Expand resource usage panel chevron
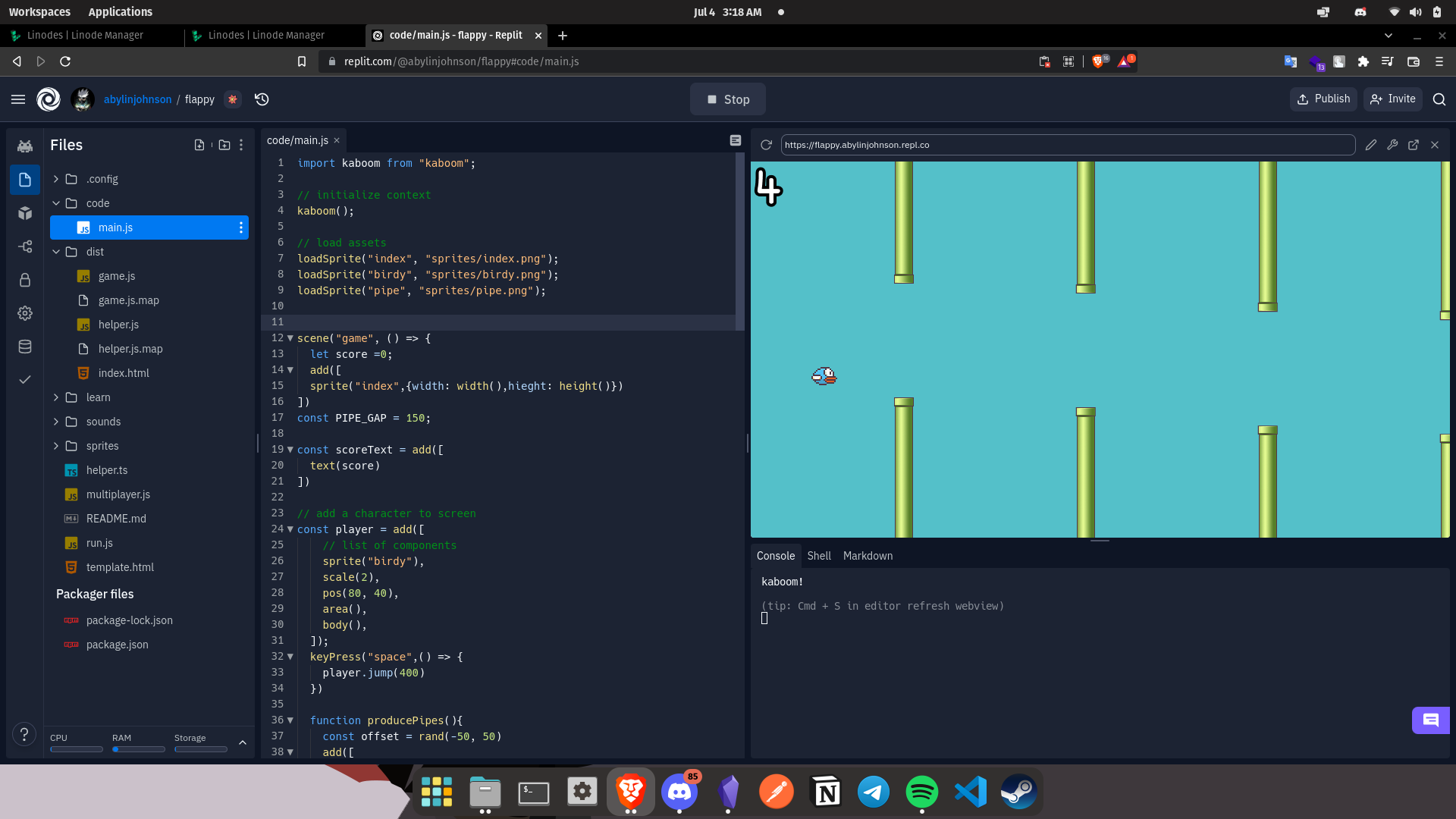The image size is (1456, 819). [x=243, y=742]
